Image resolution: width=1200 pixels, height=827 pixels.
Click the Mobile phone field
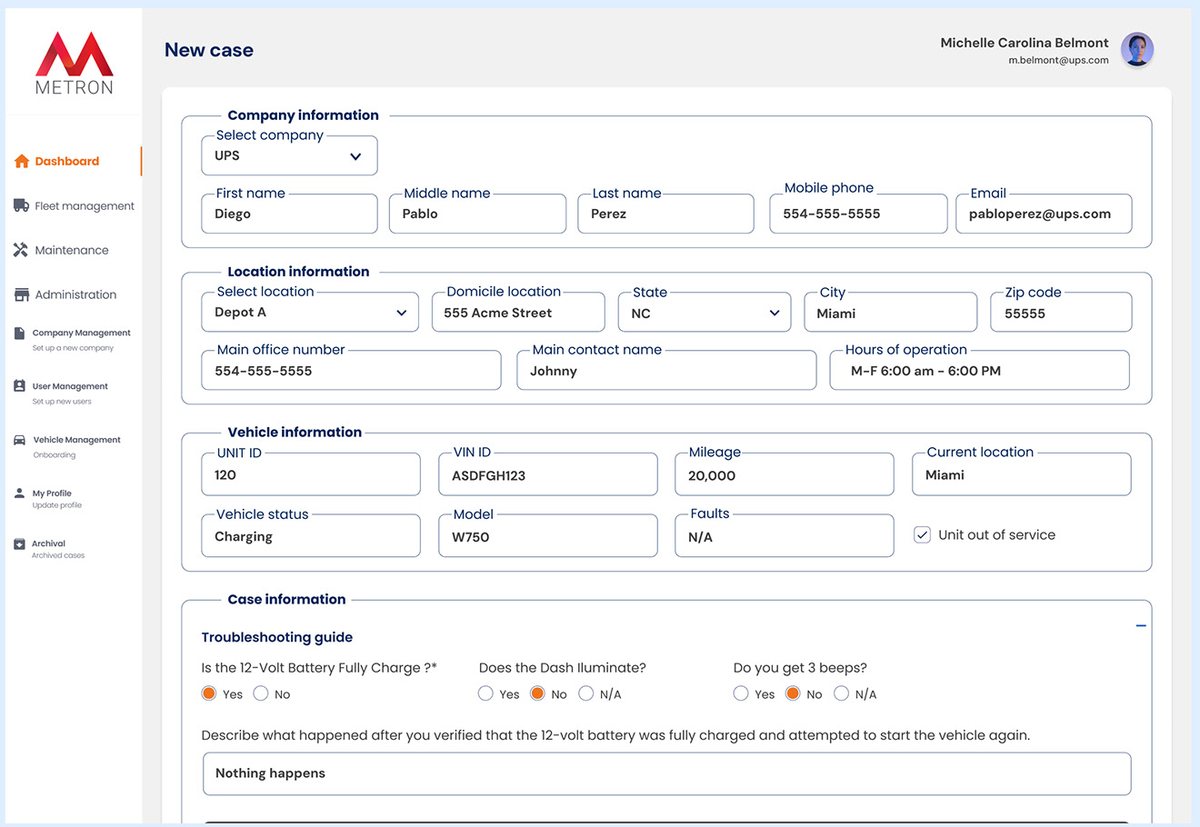point(858,214)
